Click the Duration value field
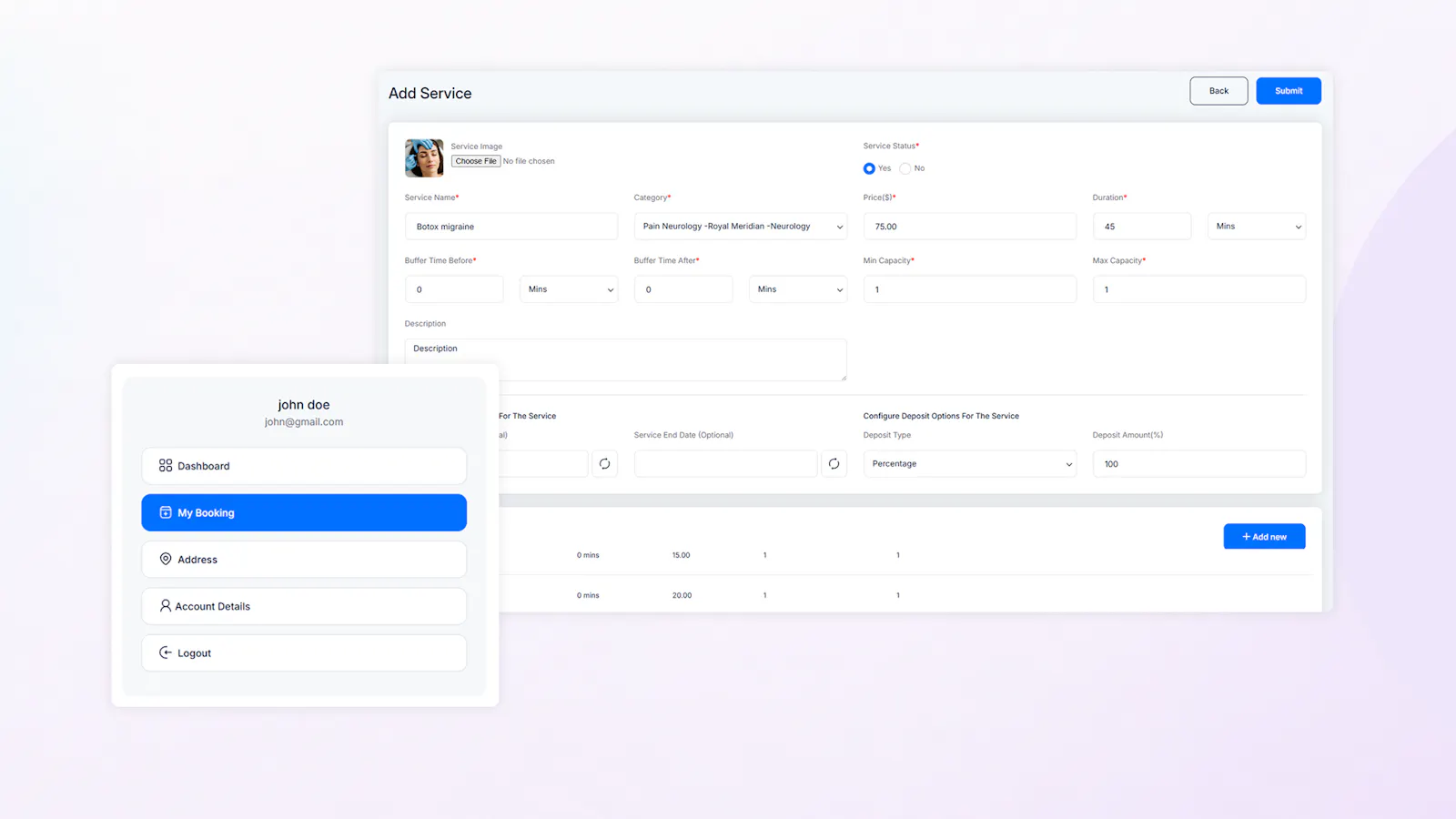 coord(1142,227)
